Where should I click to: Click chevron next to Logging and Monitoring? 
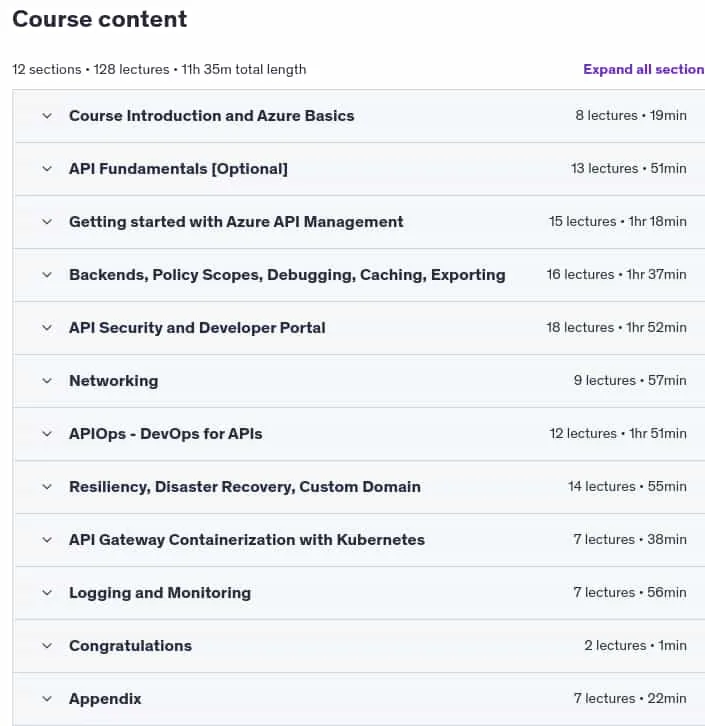[47, 593]
